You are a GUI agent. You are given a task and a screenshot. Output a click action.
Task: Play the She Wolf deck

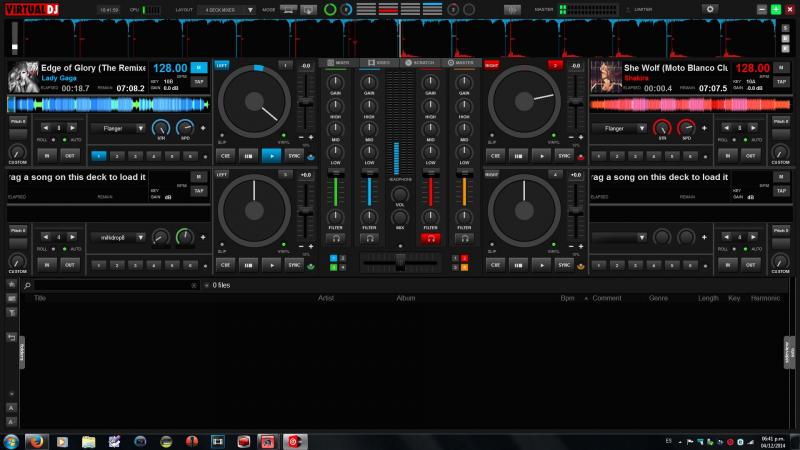[x=541, y=156]
